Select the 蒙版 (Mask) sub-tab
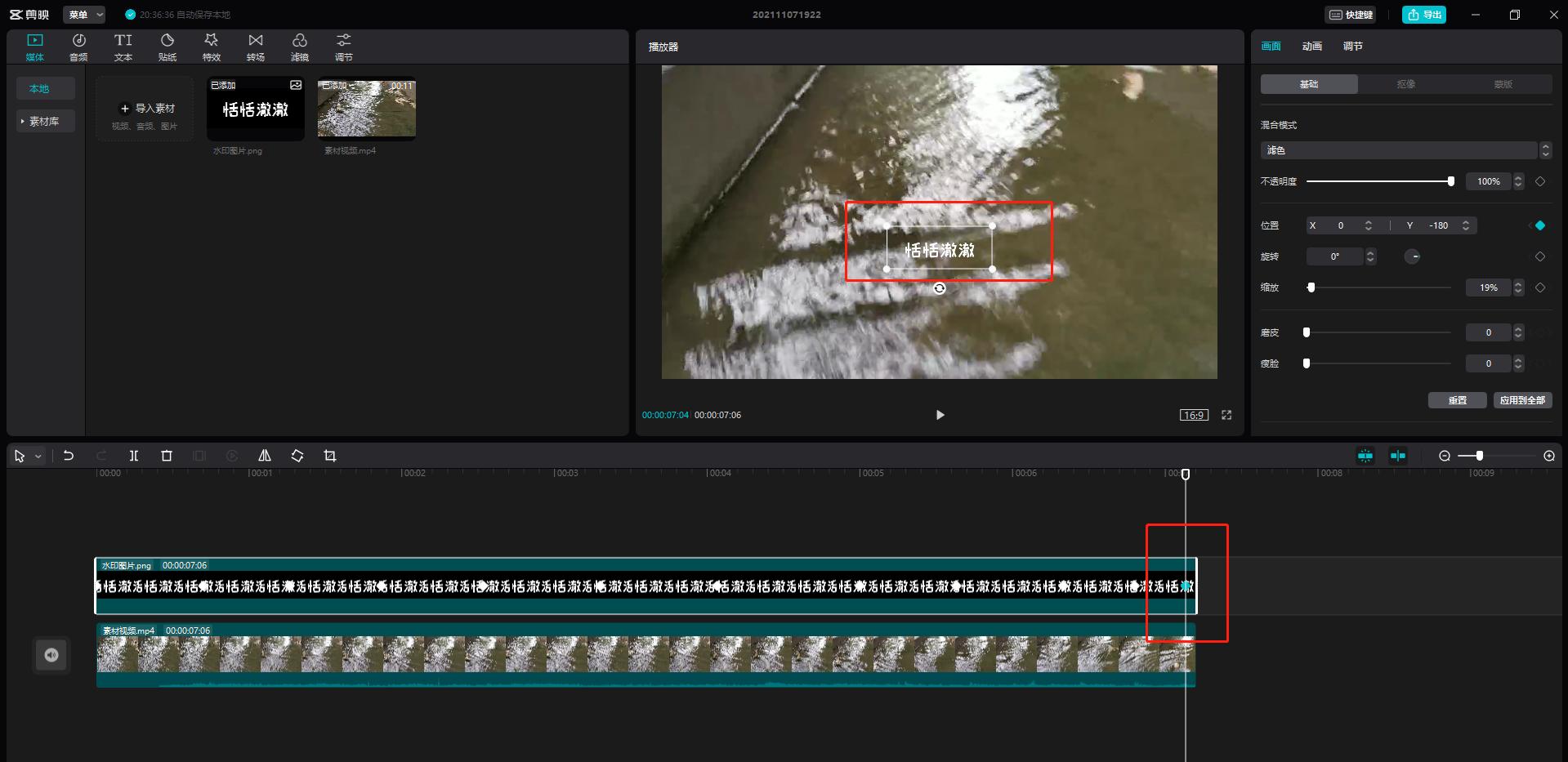The height and width of the screenshot is (762, 1568). [1503, 84]
